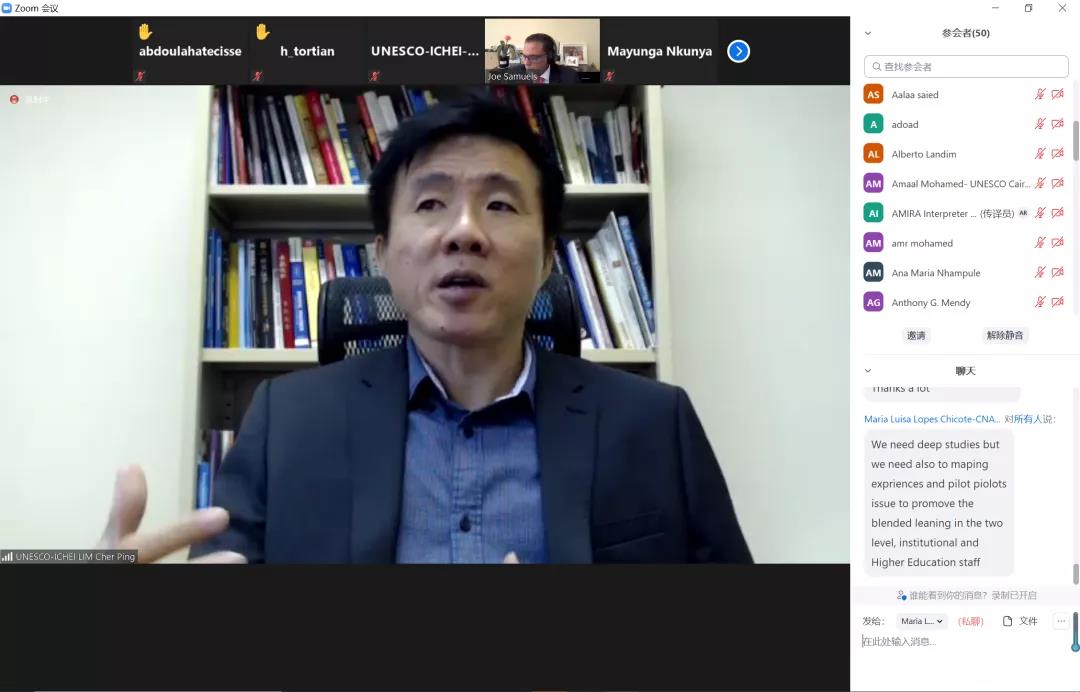Click the signal strength icon on the speaker label
The width and height of the screenshot is (1080, 692).
click(7, 557)
